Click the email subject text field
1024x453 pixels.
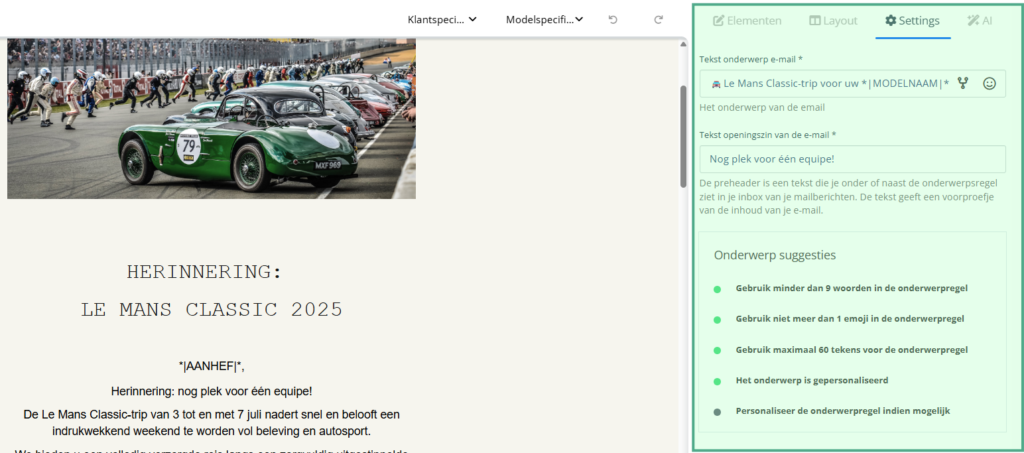pyautogui.click(x=828, y=84)
